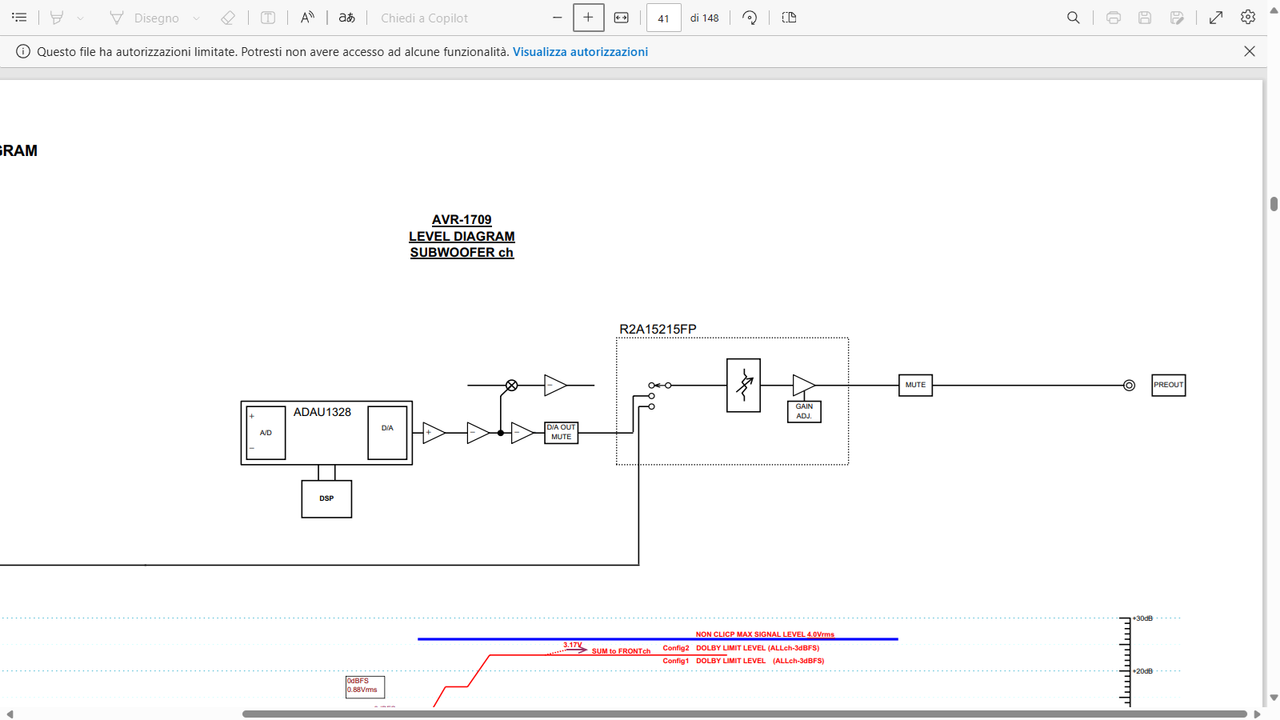Save a copy with Save As
The width and height of the screenshot is (1280, 720).
(1177, 18)
